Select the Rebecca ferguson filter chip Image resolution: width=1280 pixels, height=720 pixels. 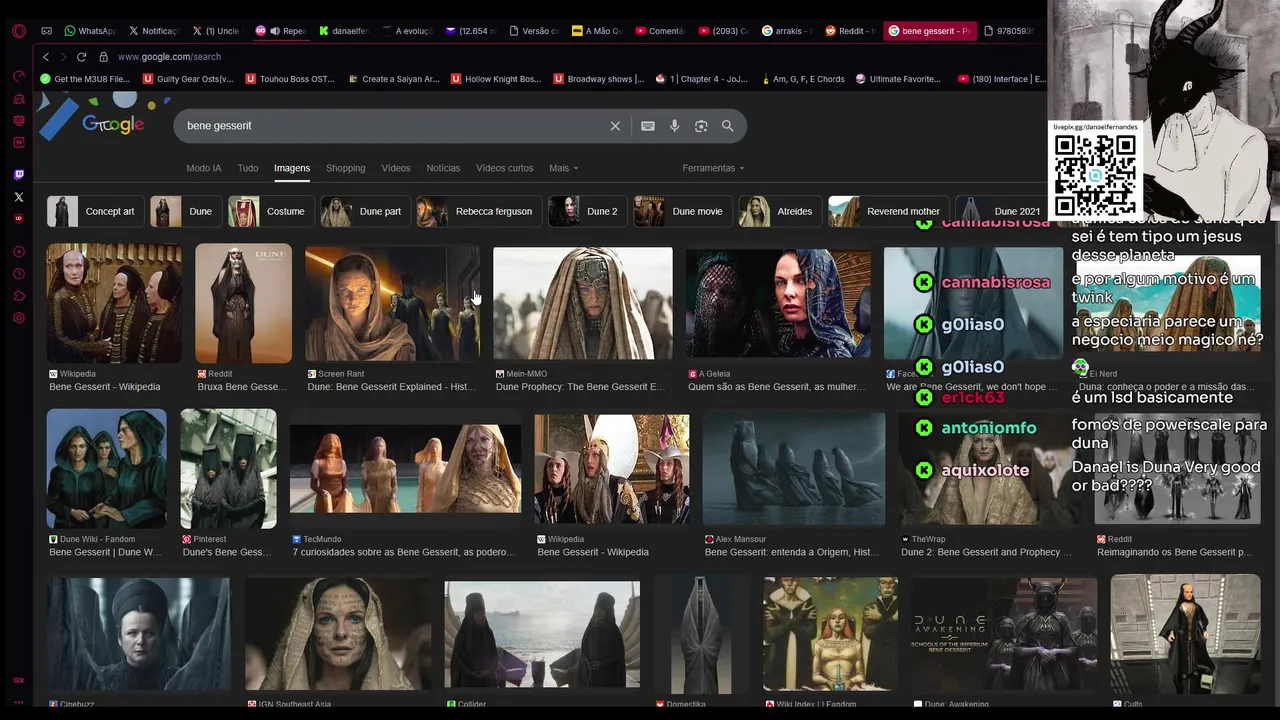478,211
